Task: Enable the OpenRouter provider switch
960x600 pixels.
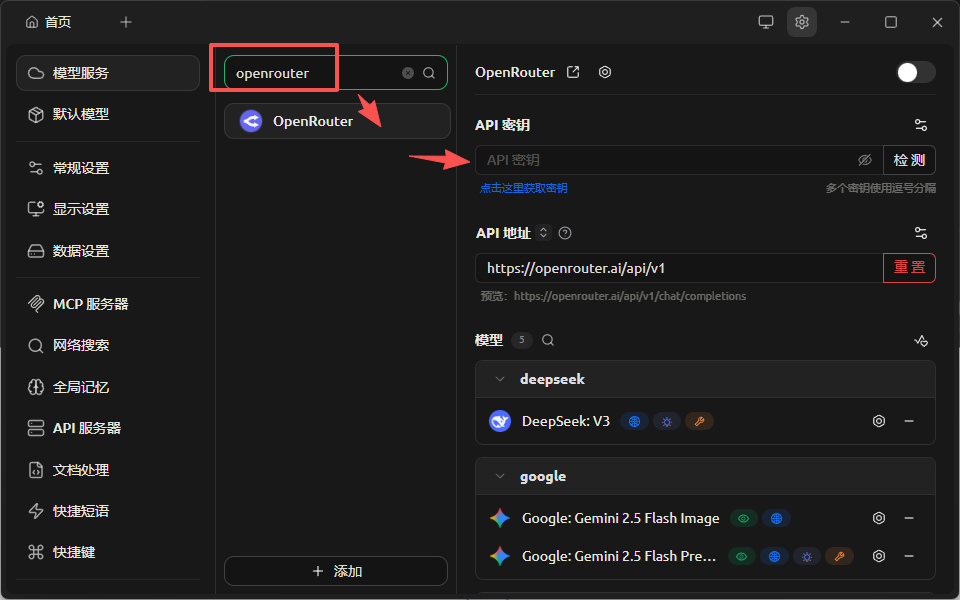Action: pos(914,71)
